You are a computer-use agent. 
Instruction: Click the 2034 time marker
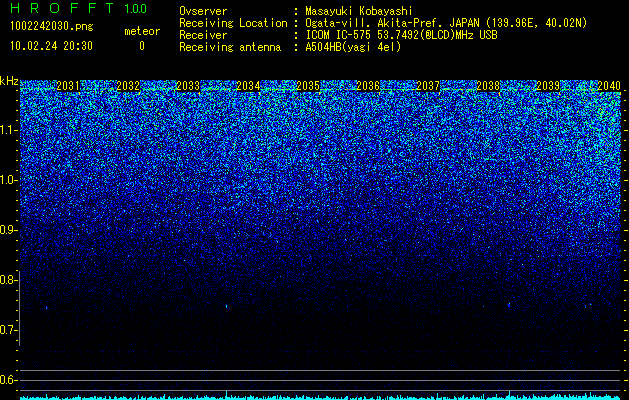[x=248, y=86]
